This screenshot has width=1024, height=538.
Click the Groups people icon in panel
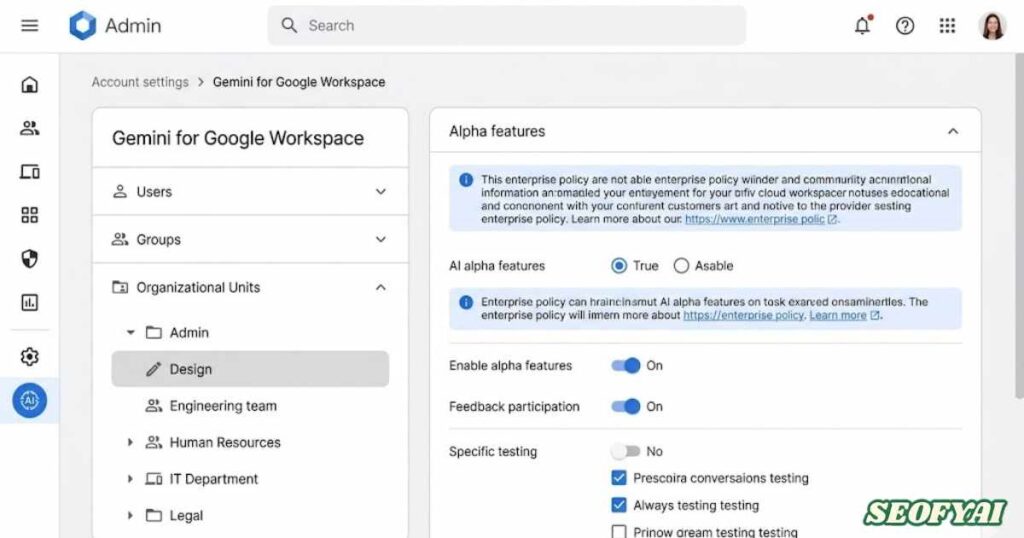click(x=120, y=239)
